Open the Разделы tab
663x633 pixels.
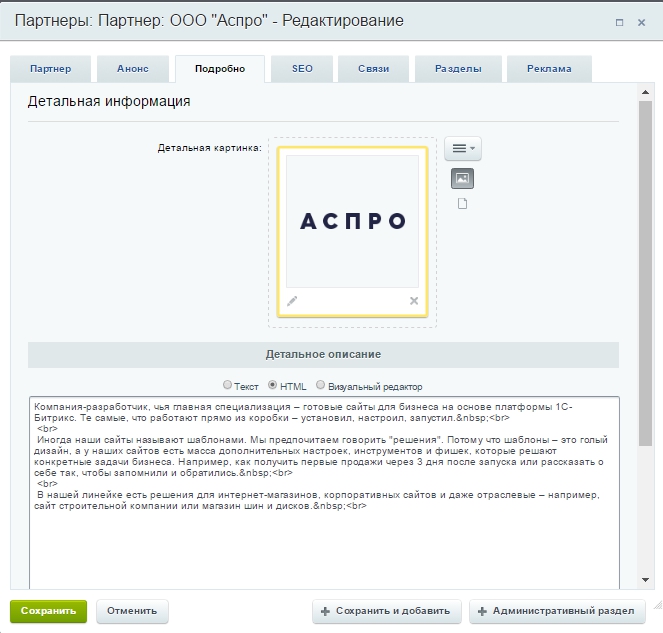[x=458, y=69]
